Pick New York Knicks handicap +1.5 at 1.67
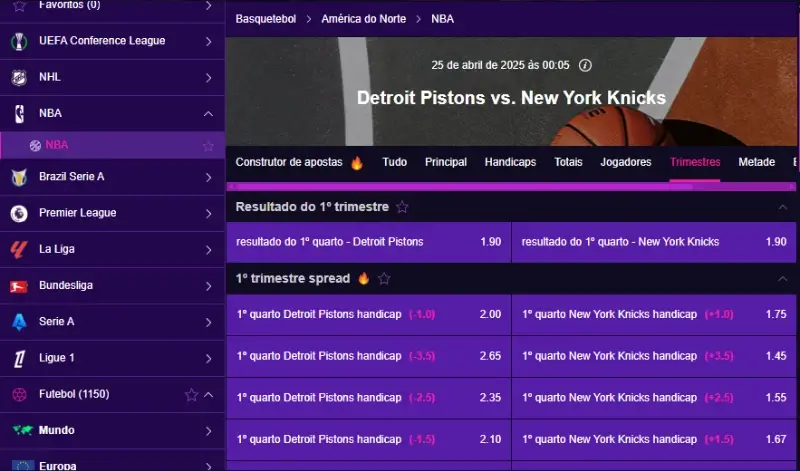The width and height of the screenshot is (800, 471). pos(654,440)
